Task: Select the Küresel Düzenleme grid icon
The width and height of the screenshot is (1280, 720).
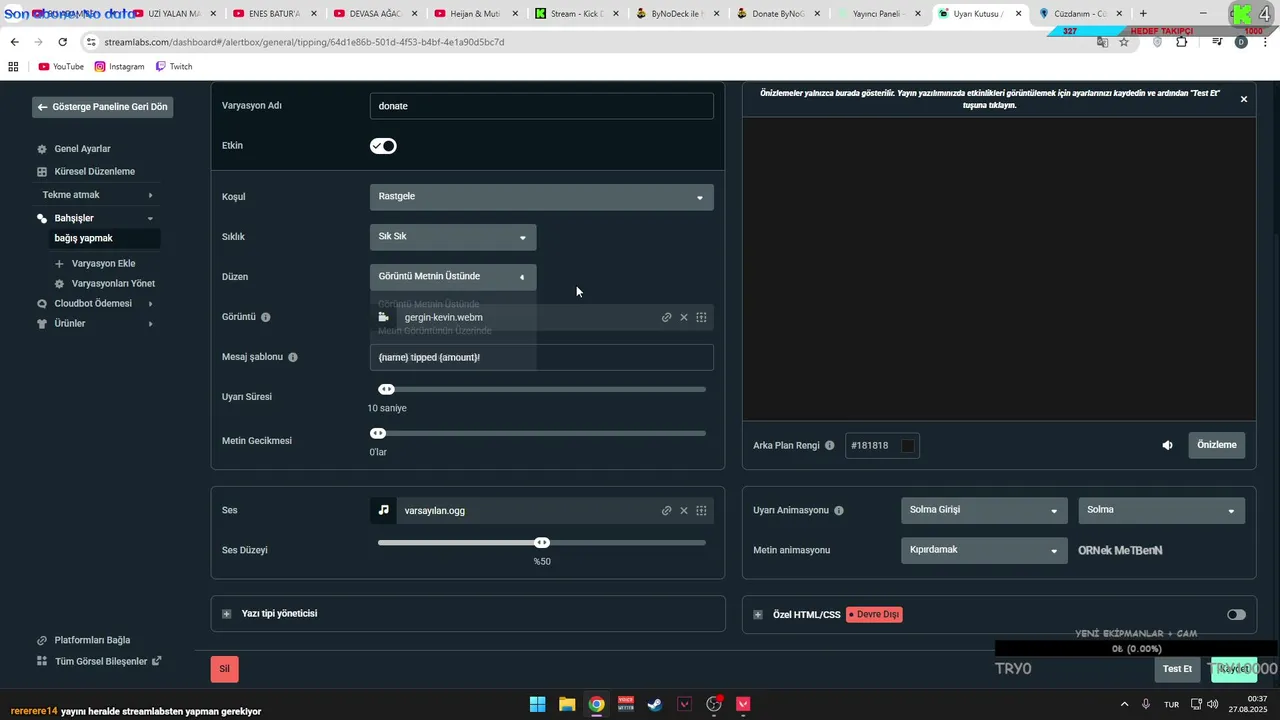Action: pos(42,172)
